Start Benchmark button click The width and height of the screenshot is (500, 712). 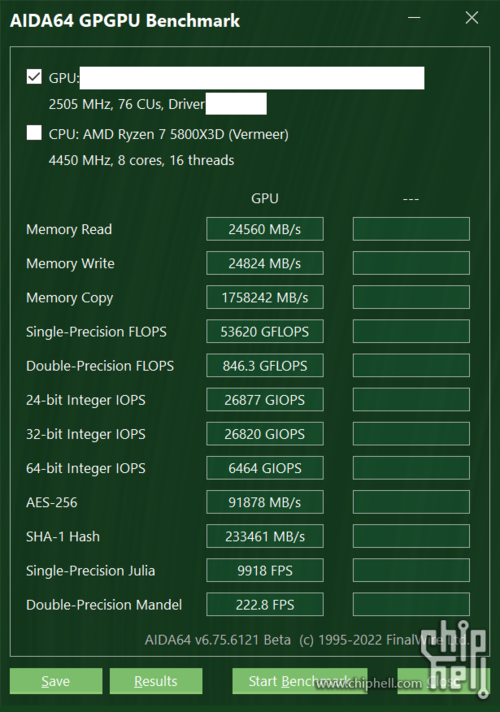(300, 681)
